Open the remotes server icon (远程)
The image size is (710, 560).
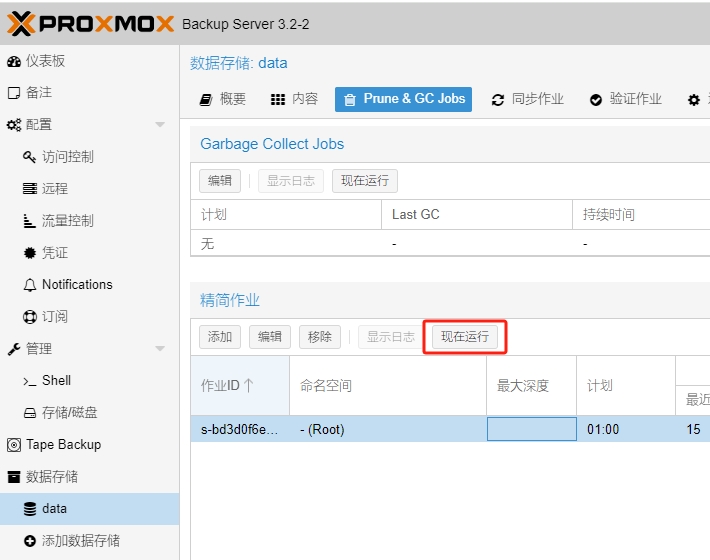tap(30, 189)
